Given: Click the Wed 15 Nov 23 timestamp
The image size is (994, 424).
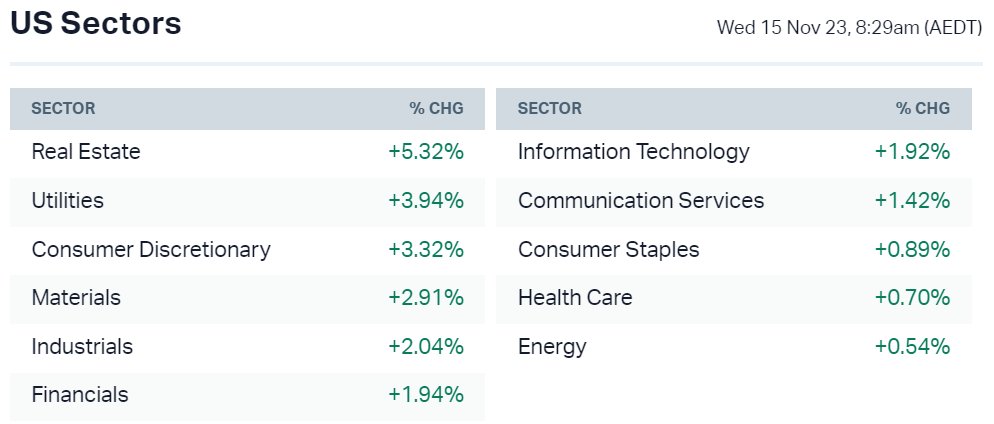Looking at the screenshot, I should (849, 28).
